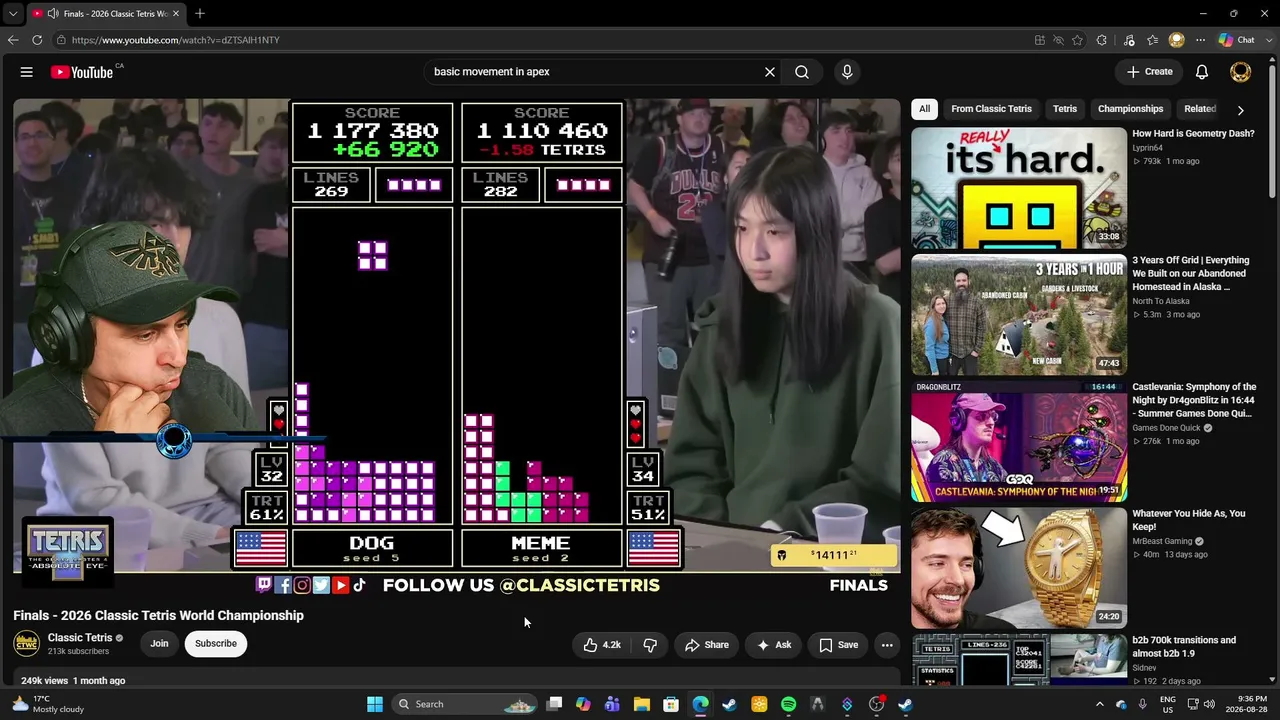Viewport: 1280px width, 720px height.
Task: Open the browser profile avatar
Action: point(1177,40)
